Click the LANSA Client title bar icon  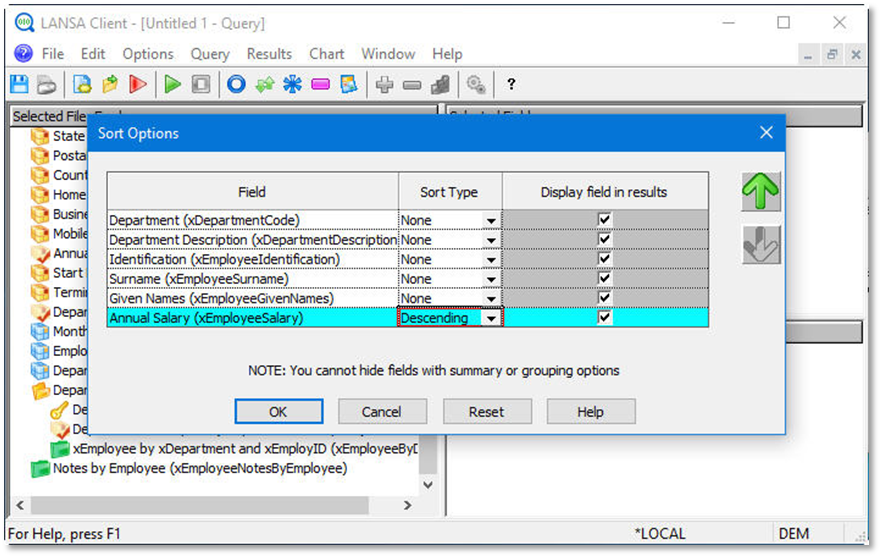click(25, 23)
